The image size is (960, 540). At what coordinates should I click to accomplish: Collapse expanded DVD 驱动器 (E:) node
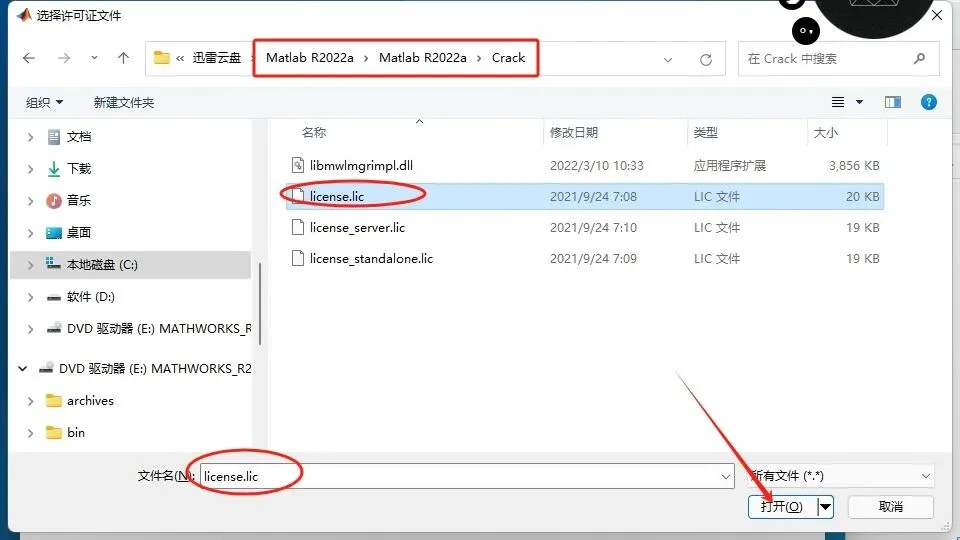[23, 369]
